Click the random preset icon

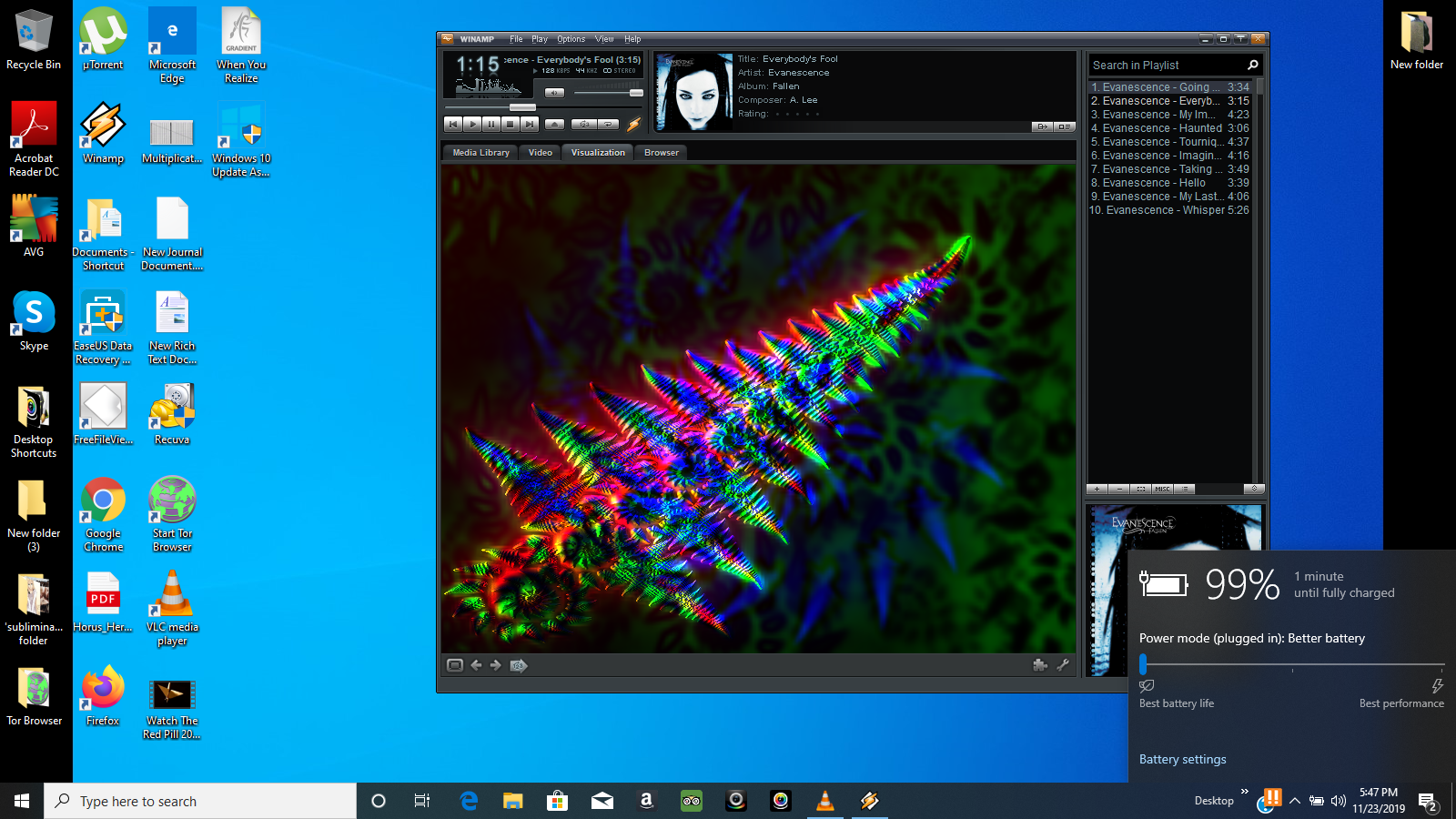[519, 665]
